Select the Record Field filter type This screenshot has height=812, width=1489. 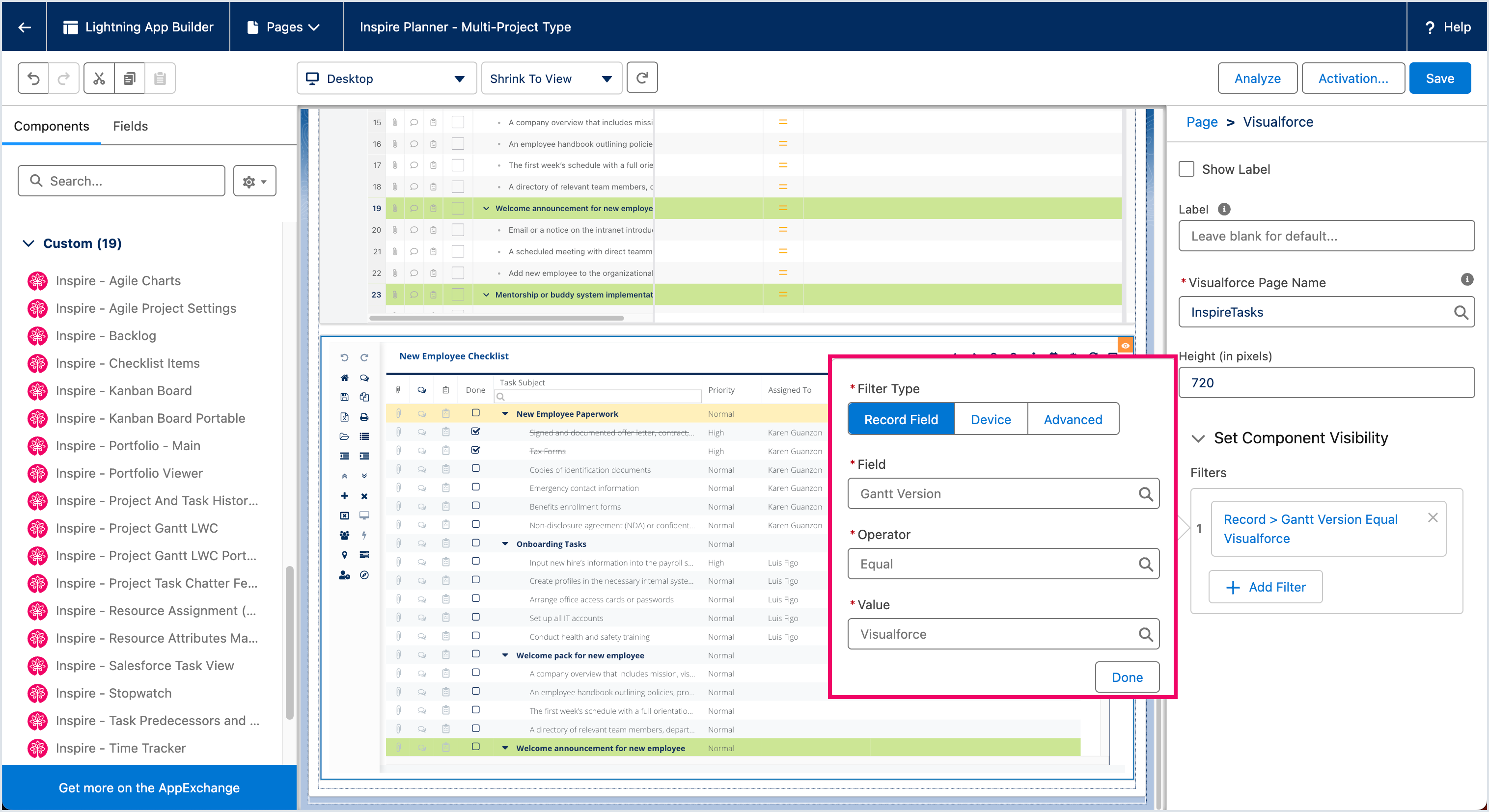(901, 420)
